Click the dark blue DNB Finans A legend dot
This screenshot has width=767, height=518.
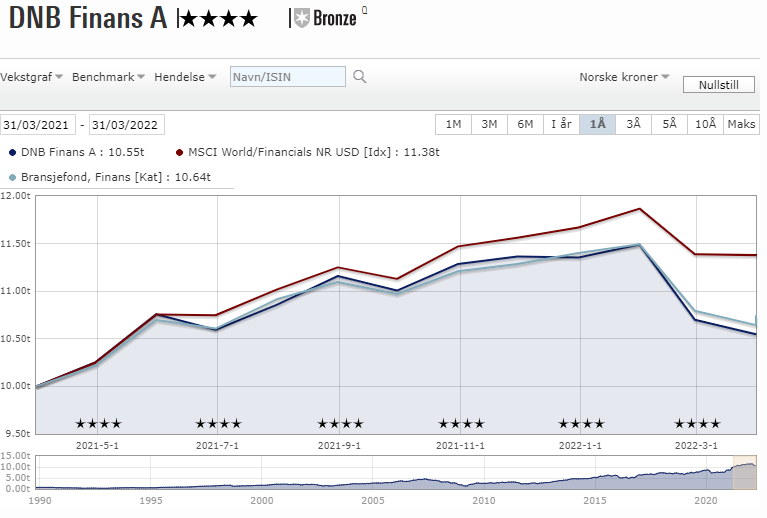[x=12, y=153]
